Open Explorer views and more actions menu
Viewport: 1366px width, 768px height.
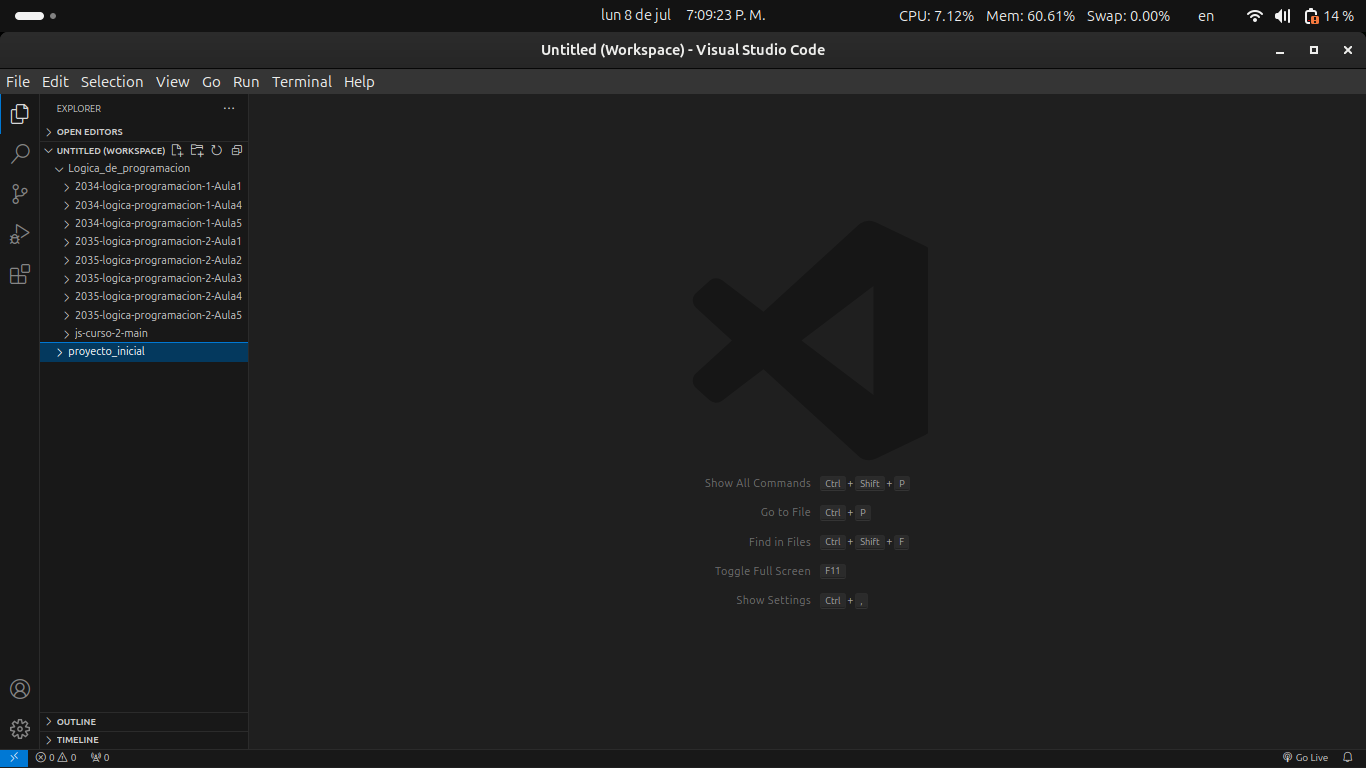(229, 108)
